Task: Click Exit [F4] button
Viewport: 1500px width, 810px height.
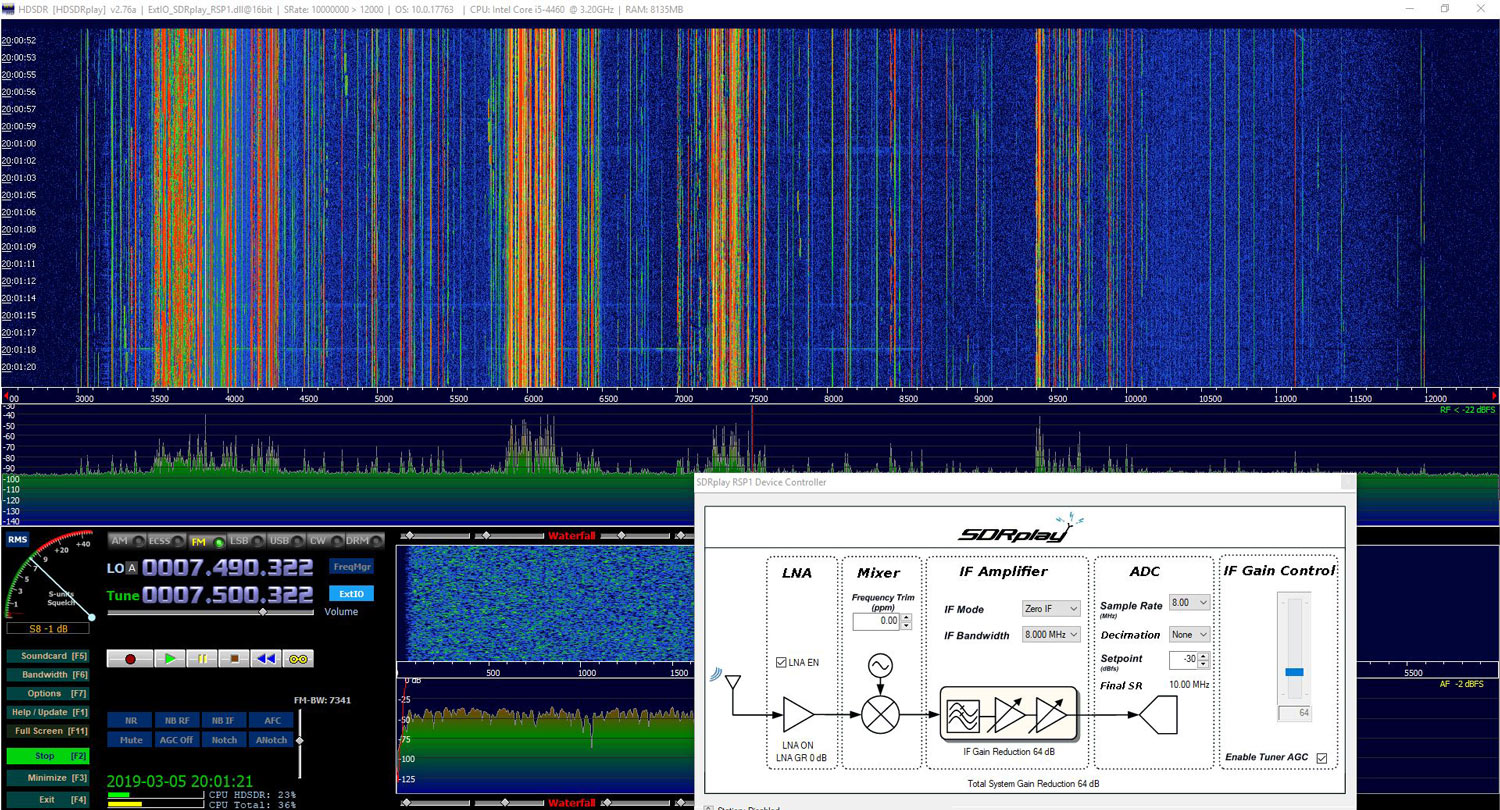Action: tap(47, 800)
